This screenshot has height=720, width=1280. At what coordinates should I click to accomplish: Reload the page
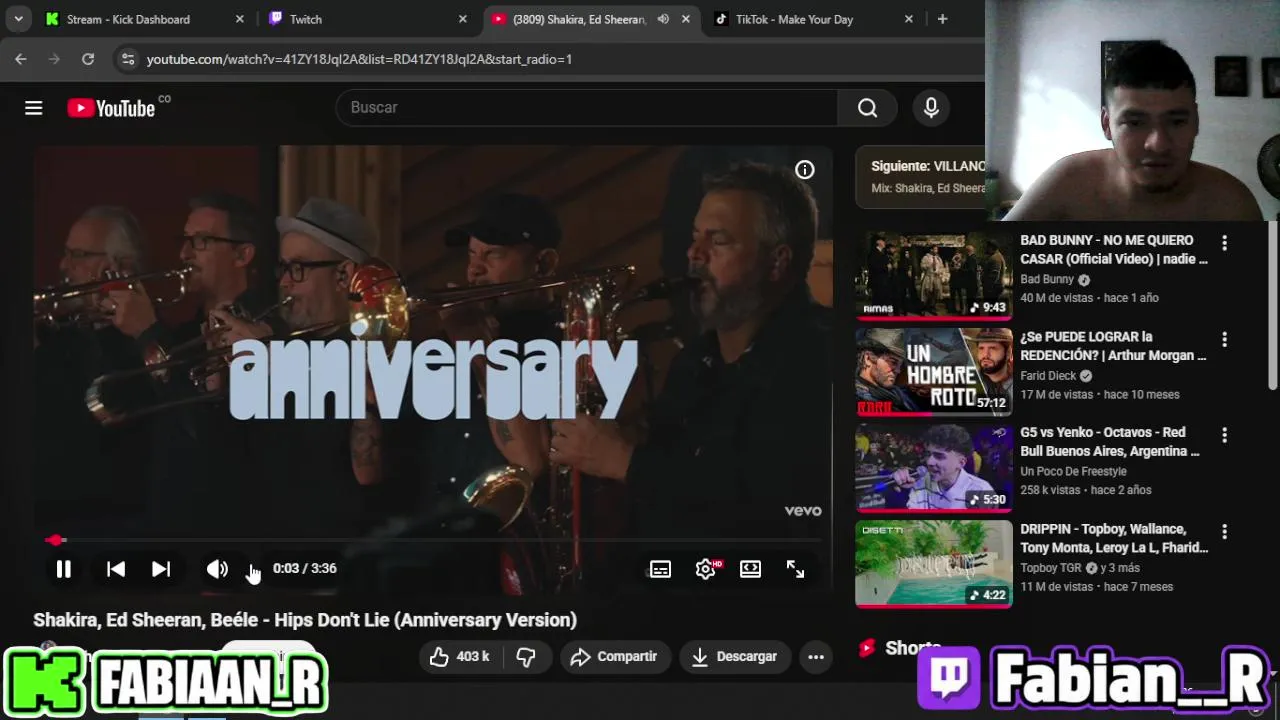pyautogui.click(x=88, y=59)
